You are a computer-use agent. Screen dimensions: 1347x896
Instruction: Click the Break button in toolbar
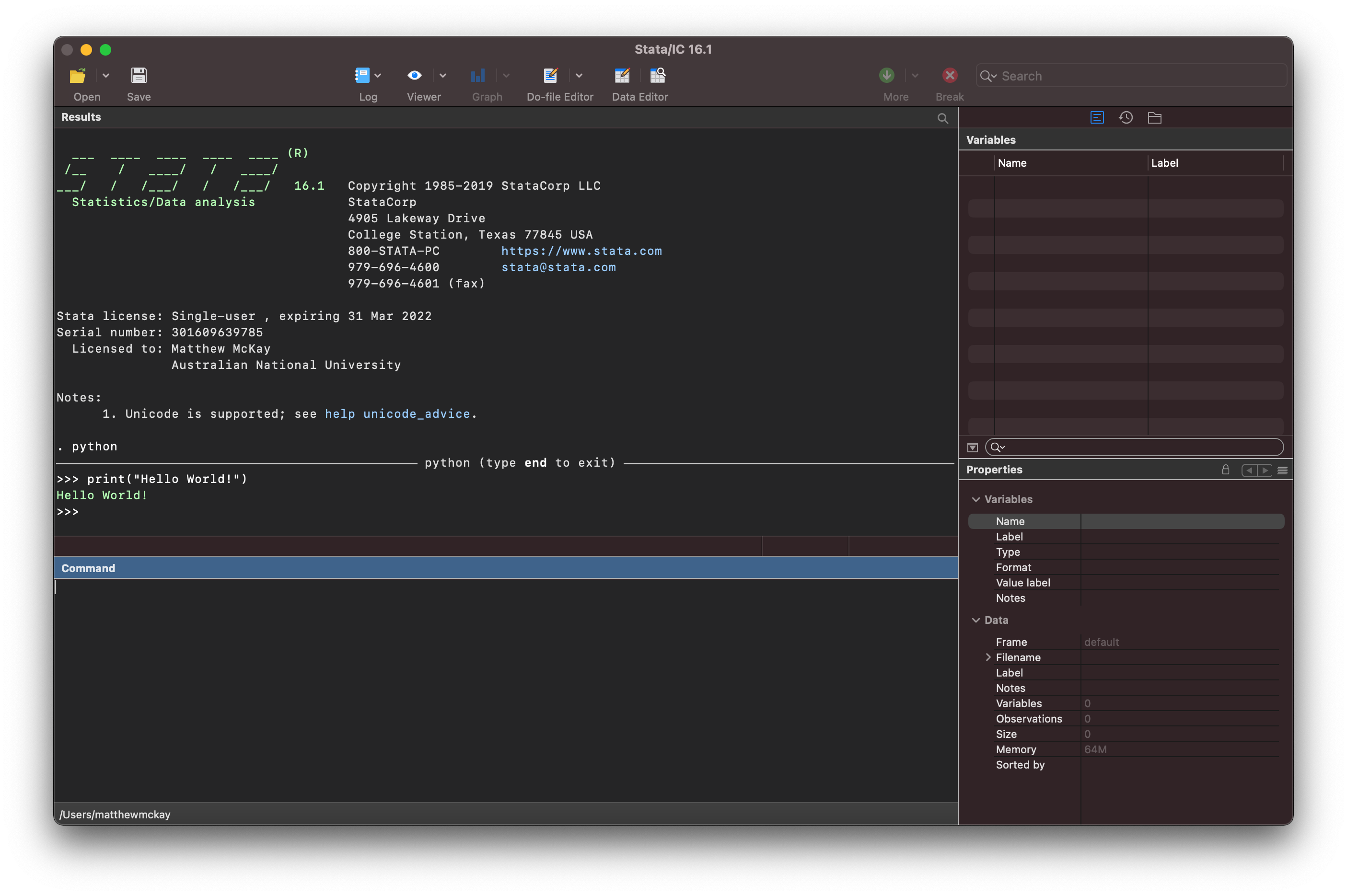pos(949,76)
